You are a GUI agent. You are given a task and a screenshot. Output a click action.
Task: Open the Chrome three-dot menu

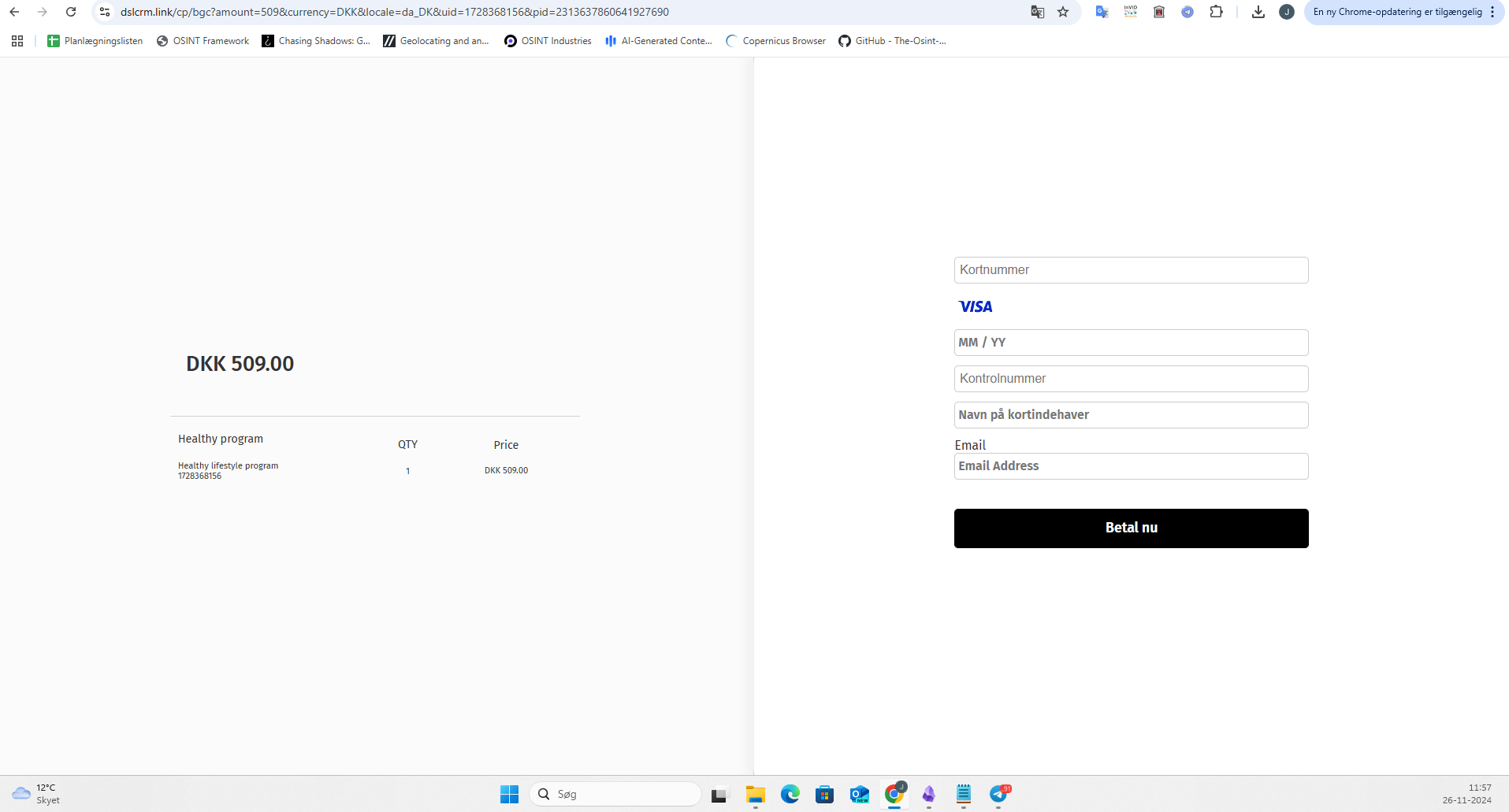(1492, 12)
